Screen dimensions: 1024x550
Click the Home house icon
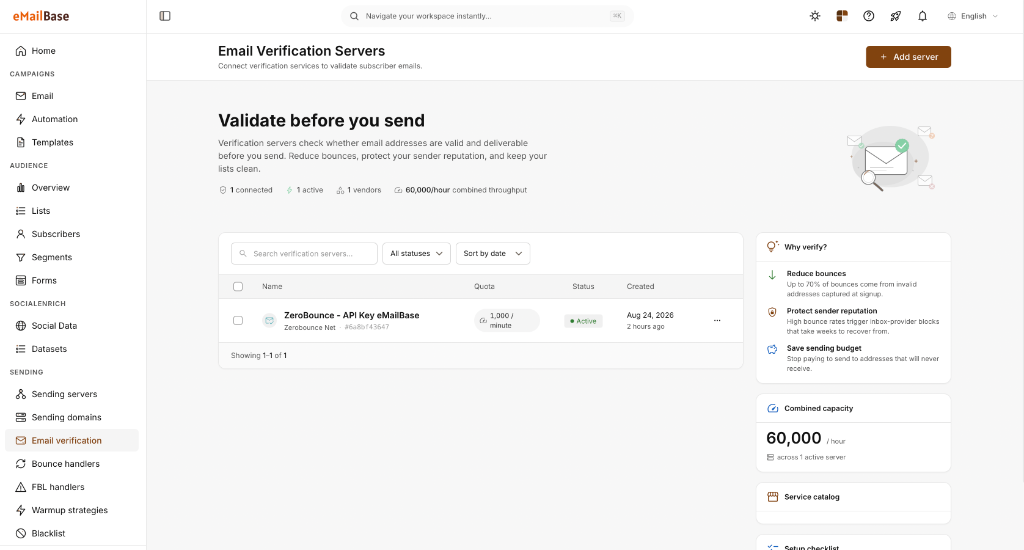(x=21, y=50)
